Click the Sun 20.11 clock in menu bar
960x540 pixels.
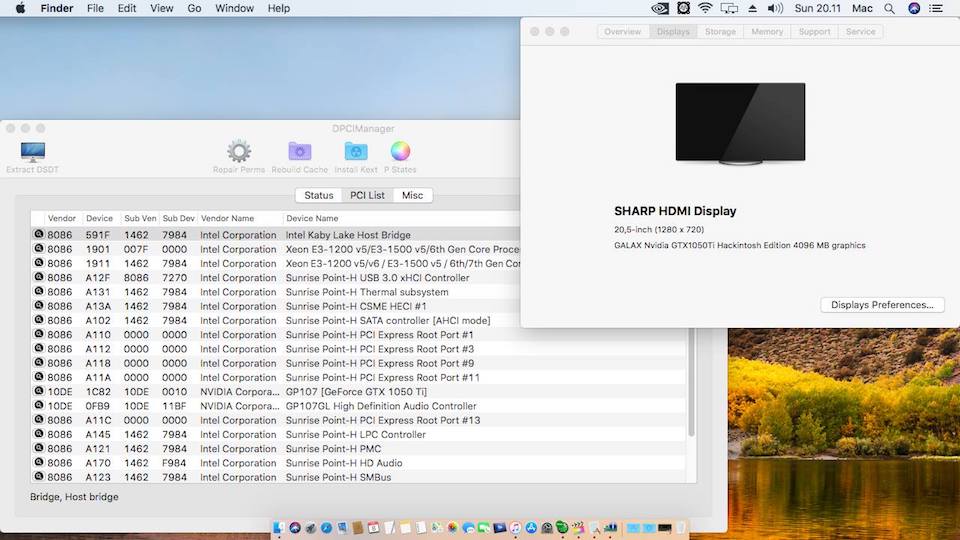[x=817, y=8]
